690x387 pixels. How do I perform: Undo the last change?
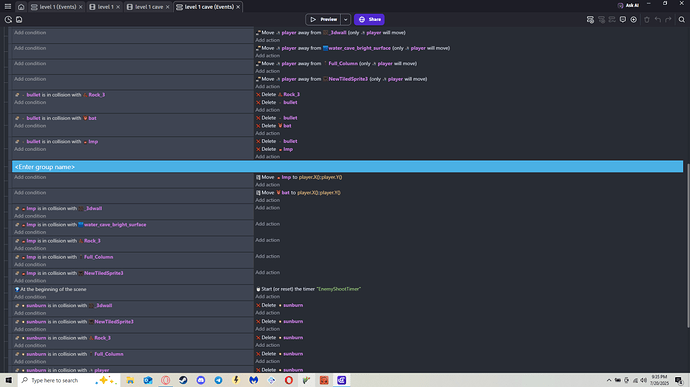[x=657, y=19]
